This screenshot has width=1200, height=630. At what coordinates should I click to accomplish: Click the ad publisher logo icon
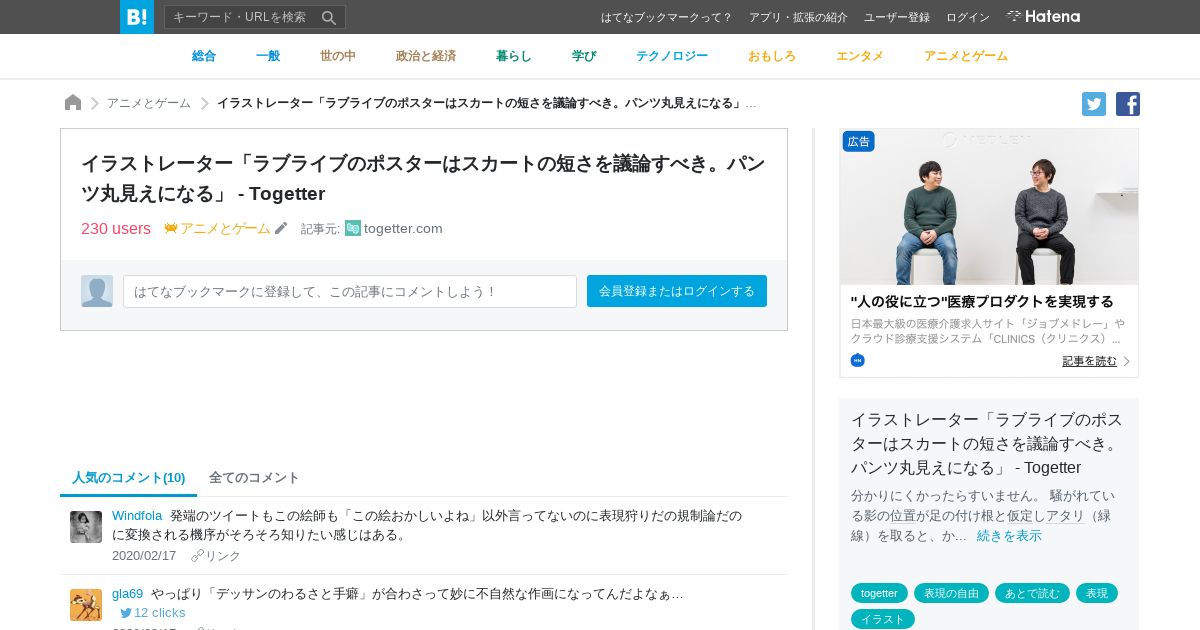[858, 360]
